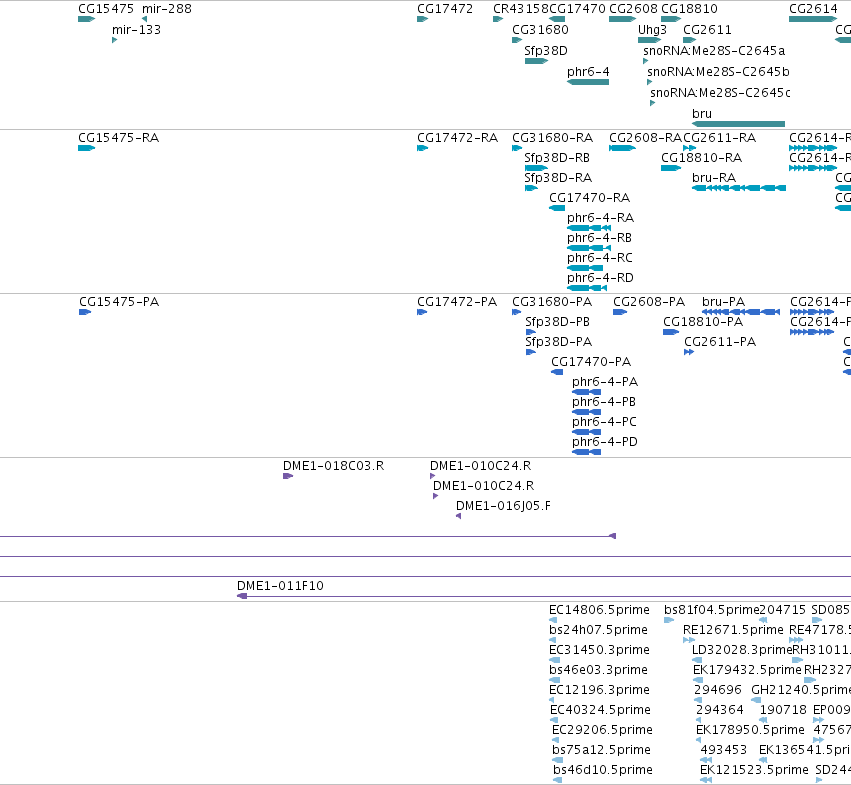Click snoRNA:Me28S-C2645c label

point(720,93)
